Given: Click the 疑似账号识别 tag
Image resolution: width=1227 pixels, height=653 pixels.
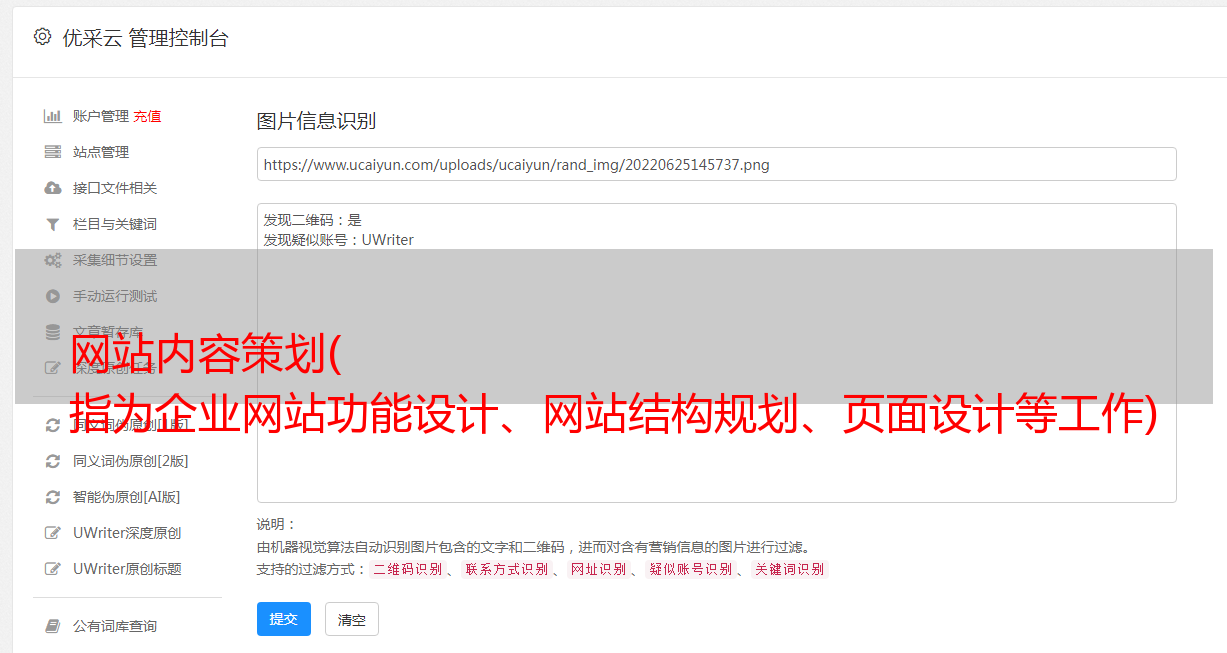Looking at the screenshot, I should (691, 569).
